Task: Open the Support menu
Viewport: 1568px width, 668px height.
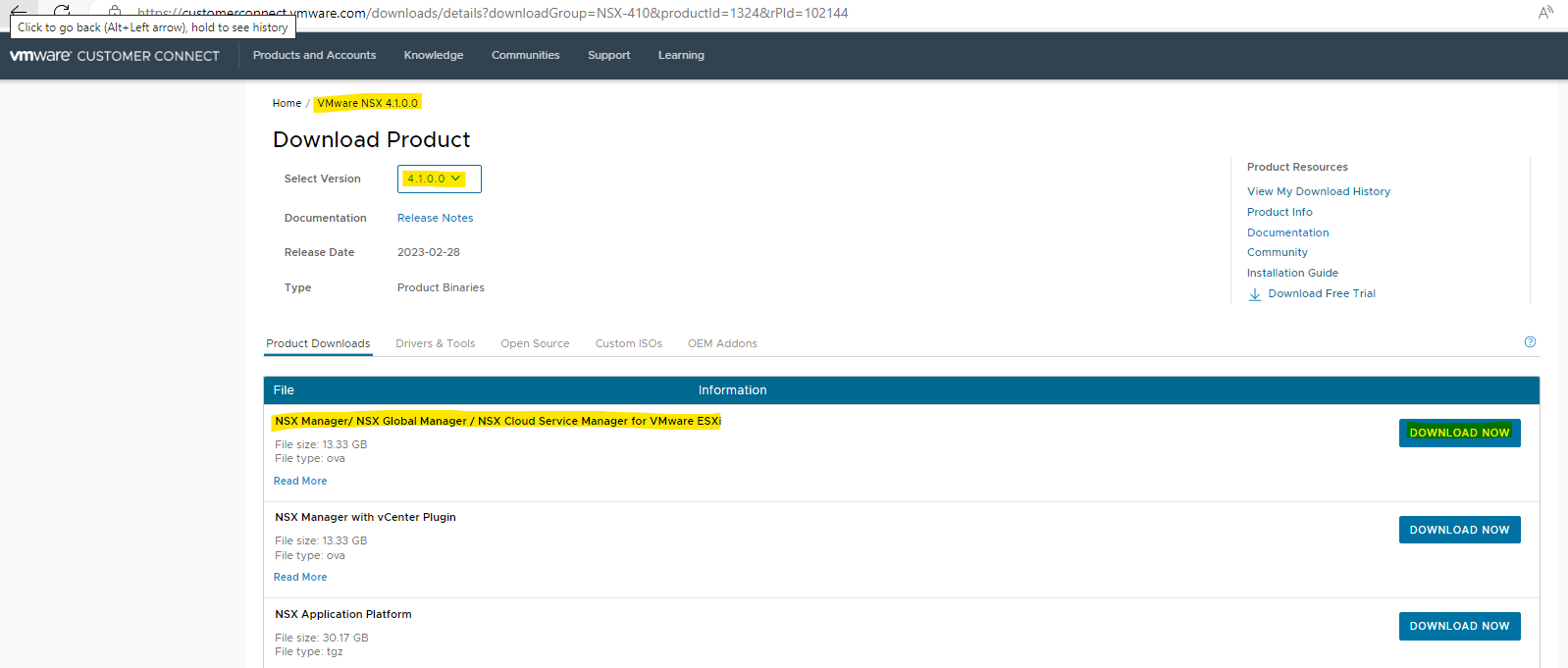Action: tap(609, 56)
